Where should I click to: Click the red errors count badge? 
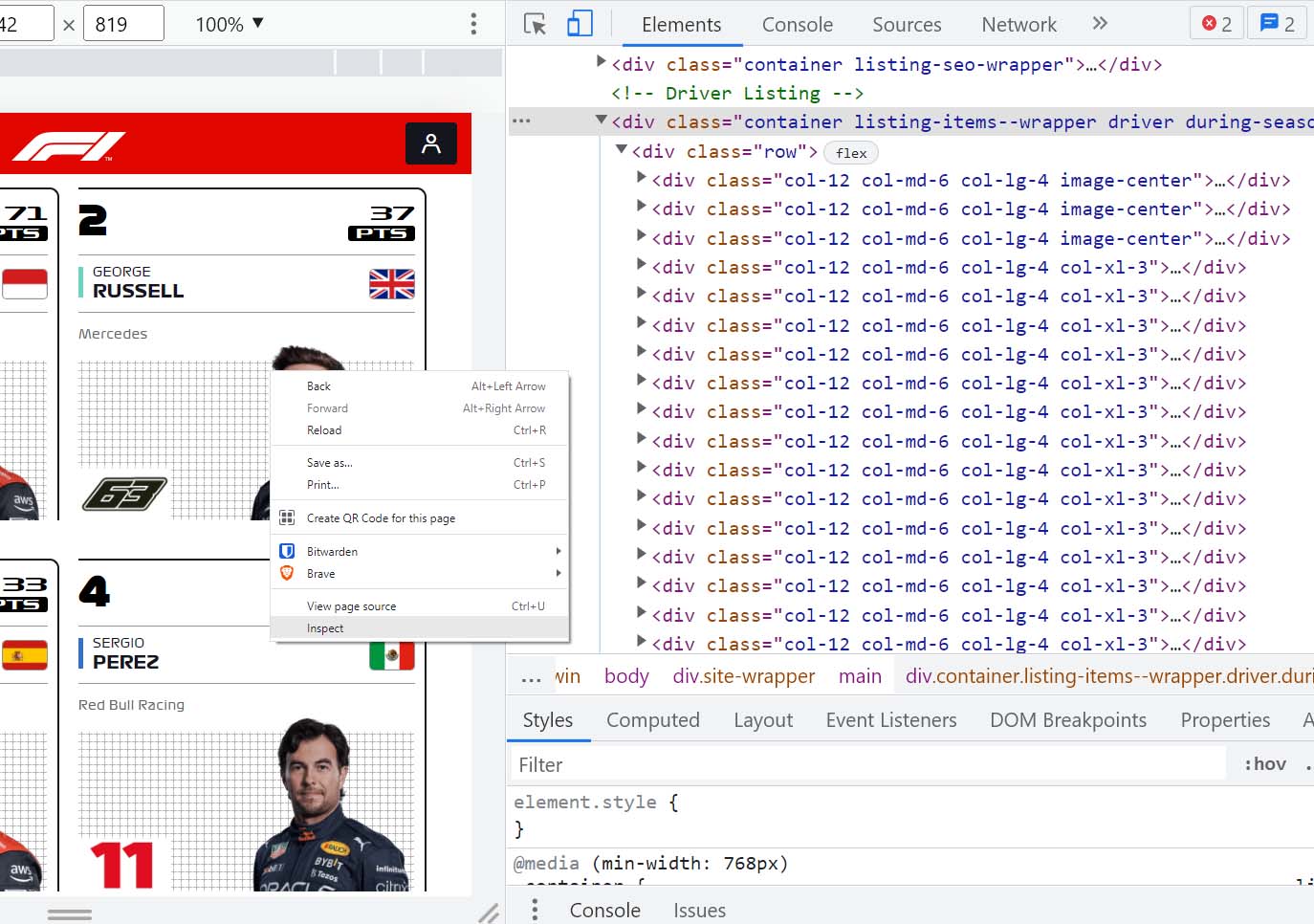pos(1216,24)
